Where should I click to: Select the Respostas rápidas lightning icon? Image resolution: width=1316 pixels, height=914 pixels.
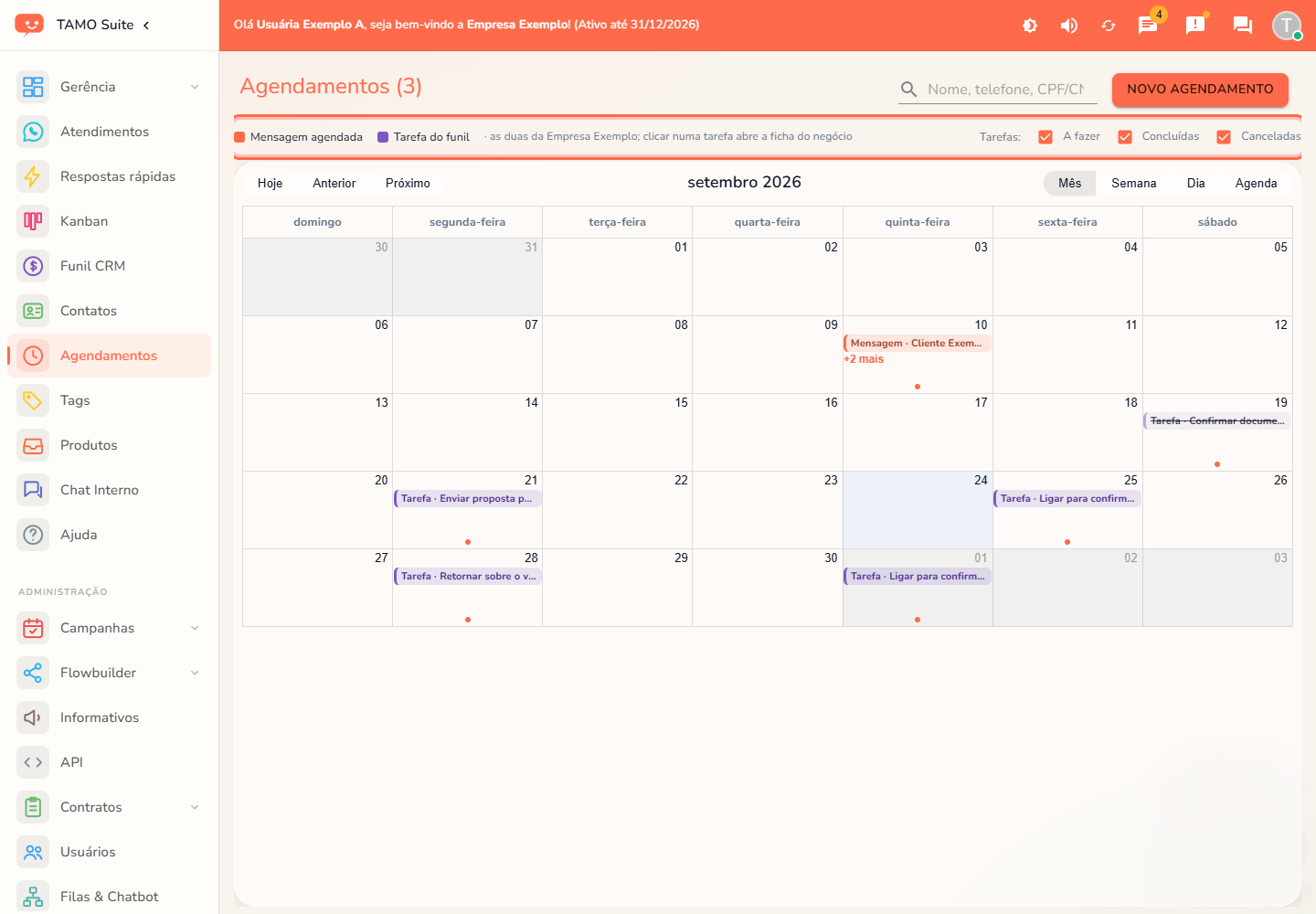click(x=33, y=176)
